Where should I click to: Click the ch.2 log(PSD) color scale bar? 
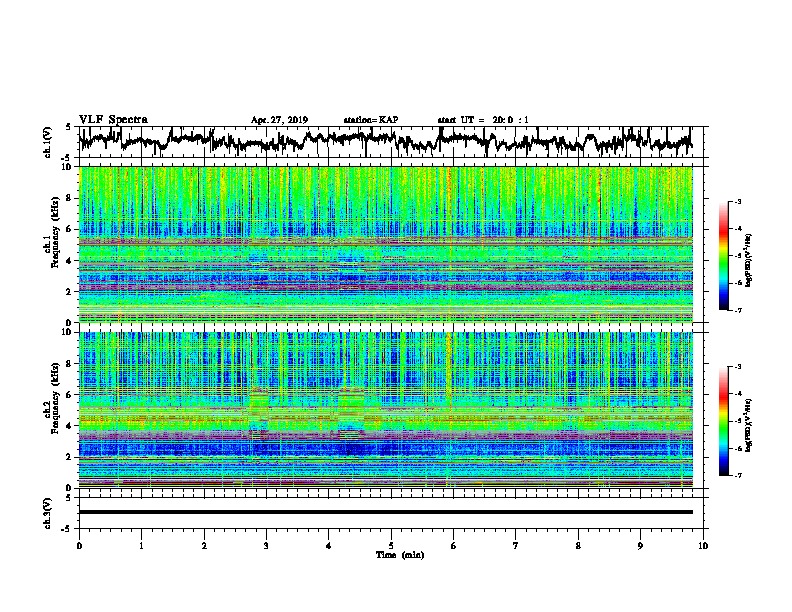[x=724, y=421]
